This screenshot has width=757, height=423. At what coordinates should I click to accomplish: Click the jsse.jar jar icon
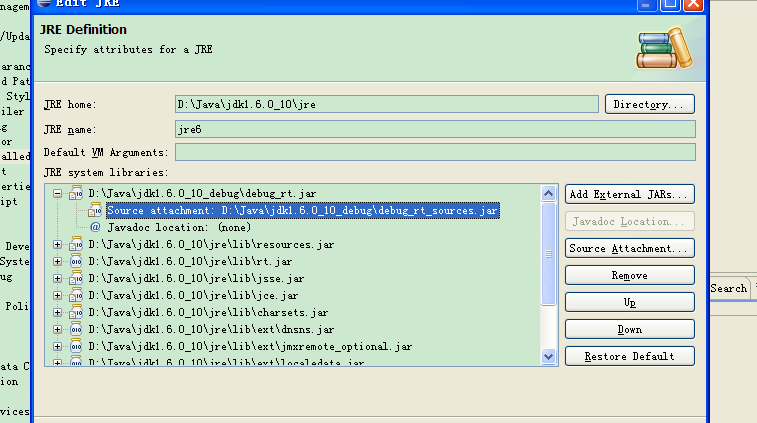(x=76, y=278)
